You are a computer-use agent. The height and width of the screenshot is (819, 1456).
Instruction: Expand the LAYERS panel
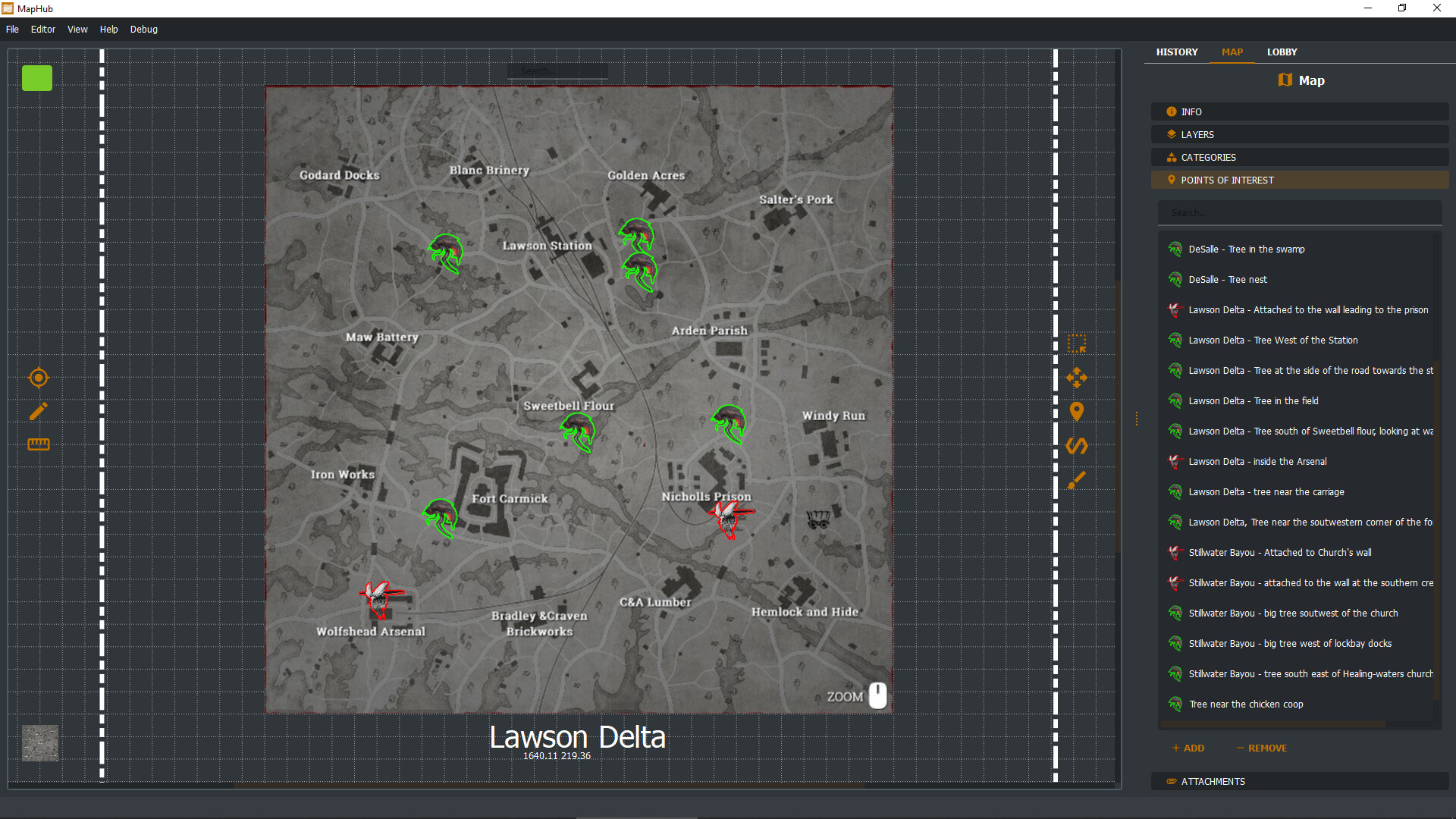coord(1299,134)
